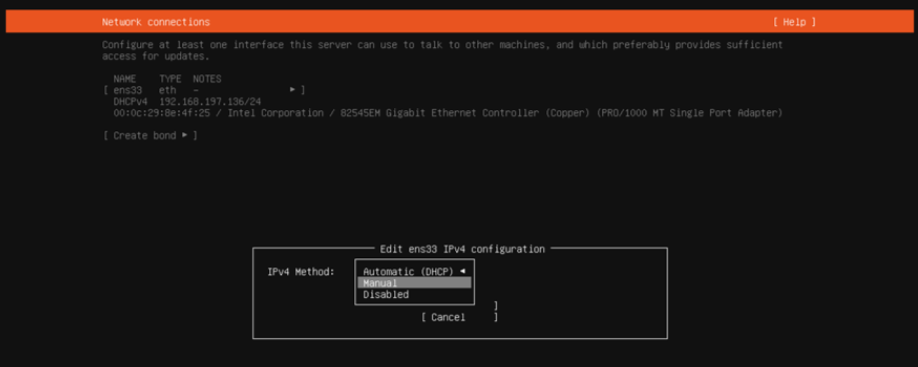Click the Edit ens33 IPv4 configuration title

coord(463,249)
